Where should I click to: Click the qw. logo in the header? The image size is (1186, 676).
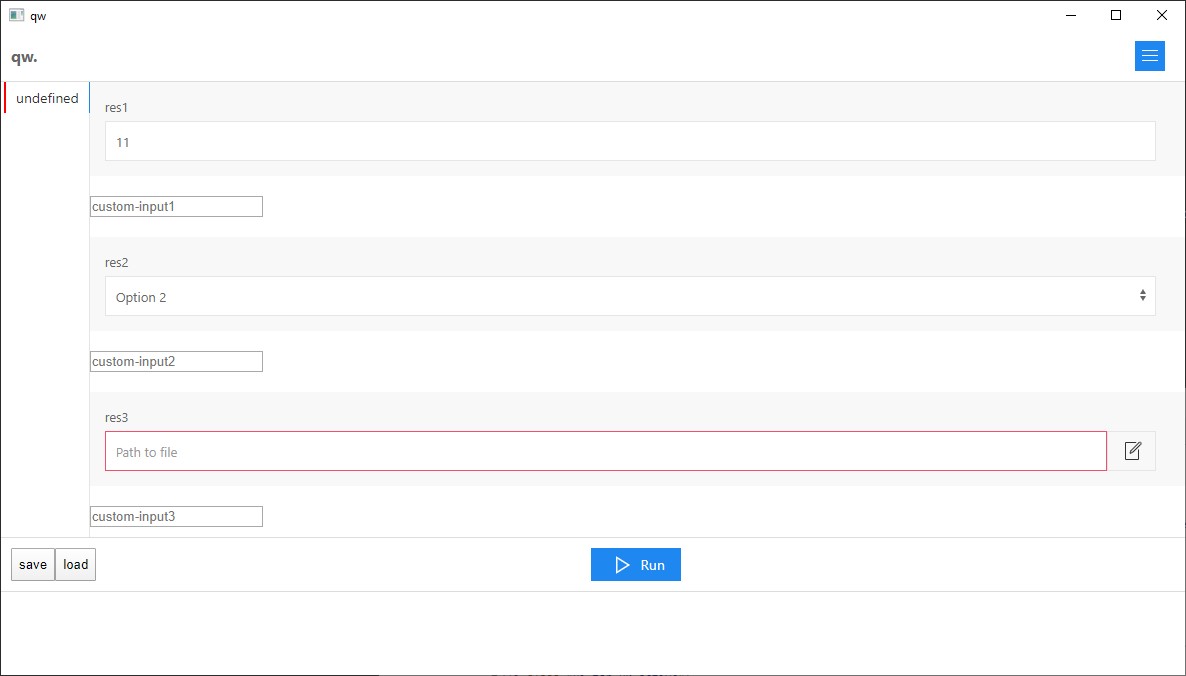click(24, 57)
